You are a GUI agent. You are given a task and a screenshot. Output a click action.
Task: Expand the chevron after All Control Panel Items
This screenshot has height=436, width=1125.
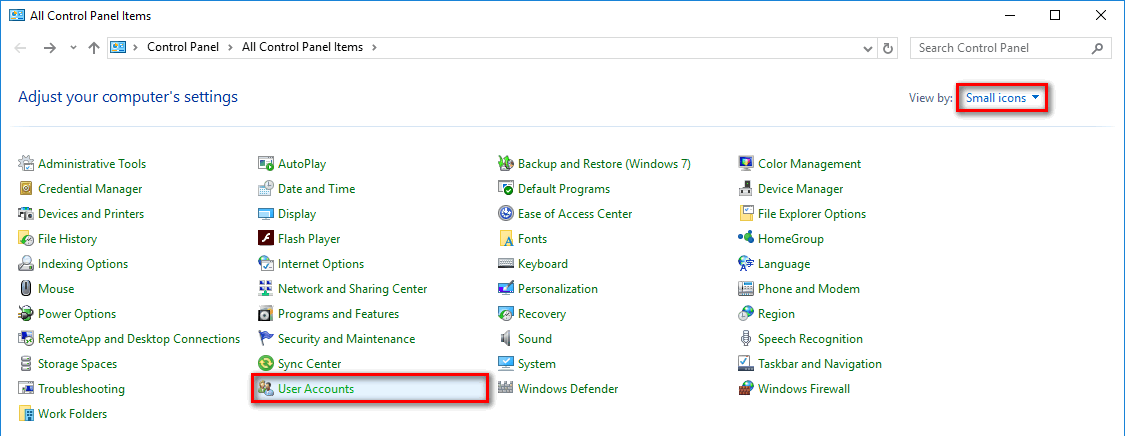click(374, 47)
